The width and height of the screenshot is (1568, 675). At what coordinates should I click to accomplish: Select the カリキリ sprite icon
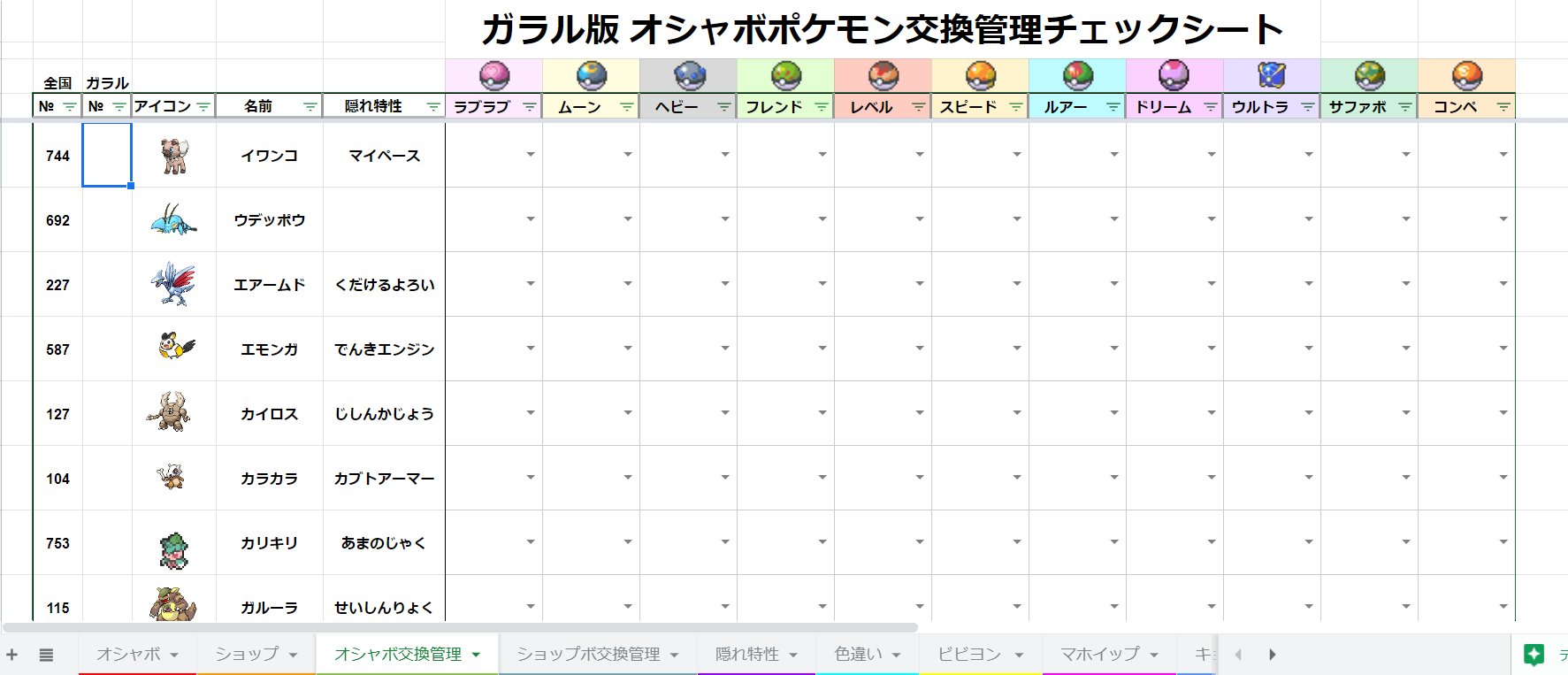pyautogui.click(x=174, y=550)
